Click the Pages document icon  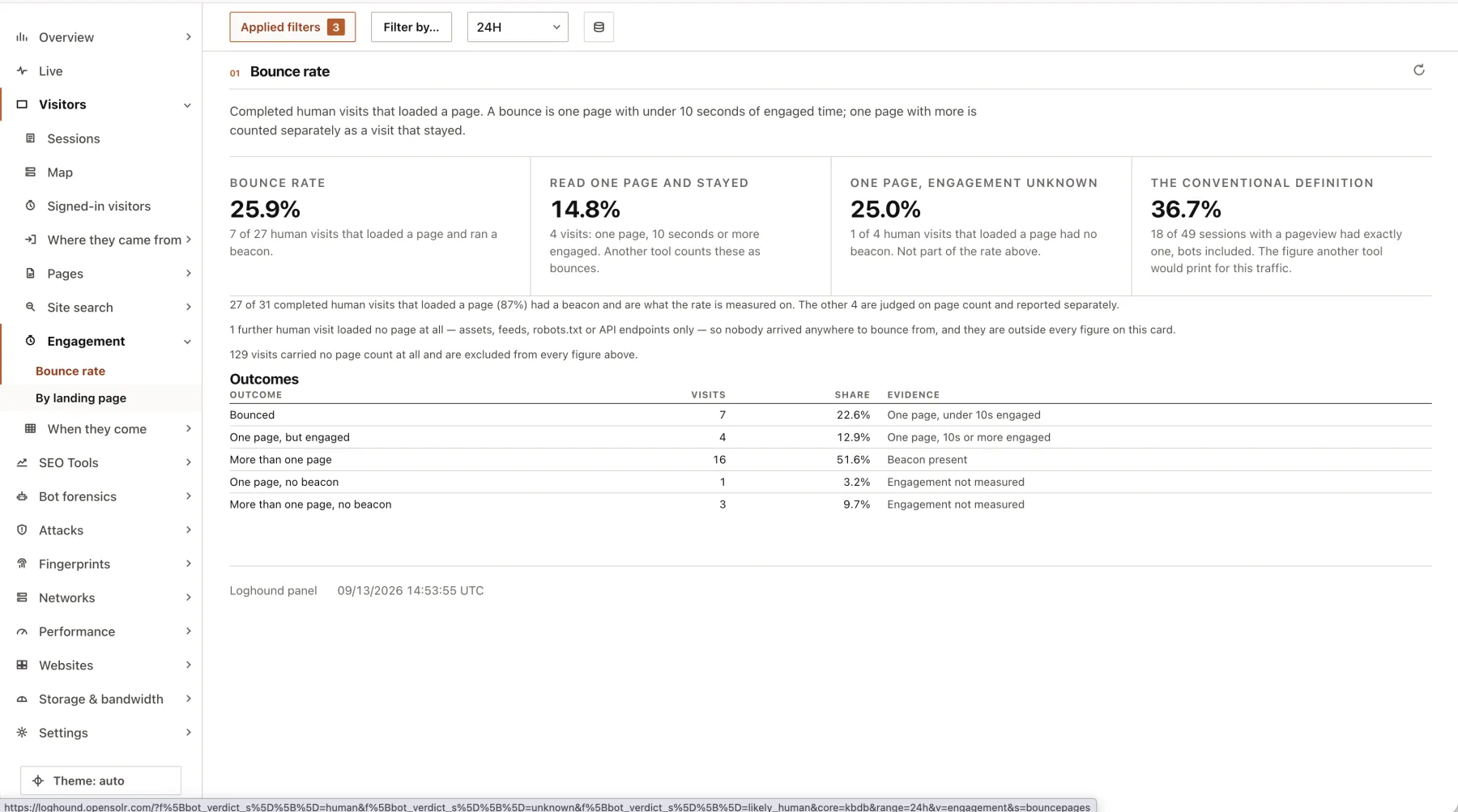(31, 274)
